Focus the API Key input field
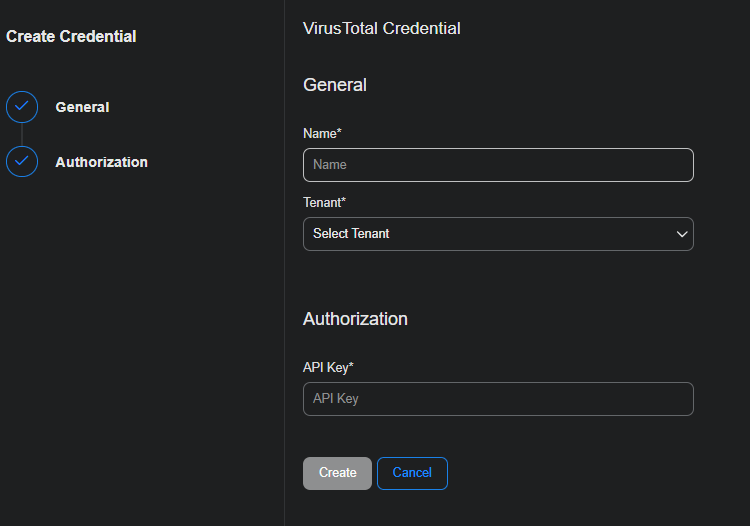The image size is (750, 526). 497,399
